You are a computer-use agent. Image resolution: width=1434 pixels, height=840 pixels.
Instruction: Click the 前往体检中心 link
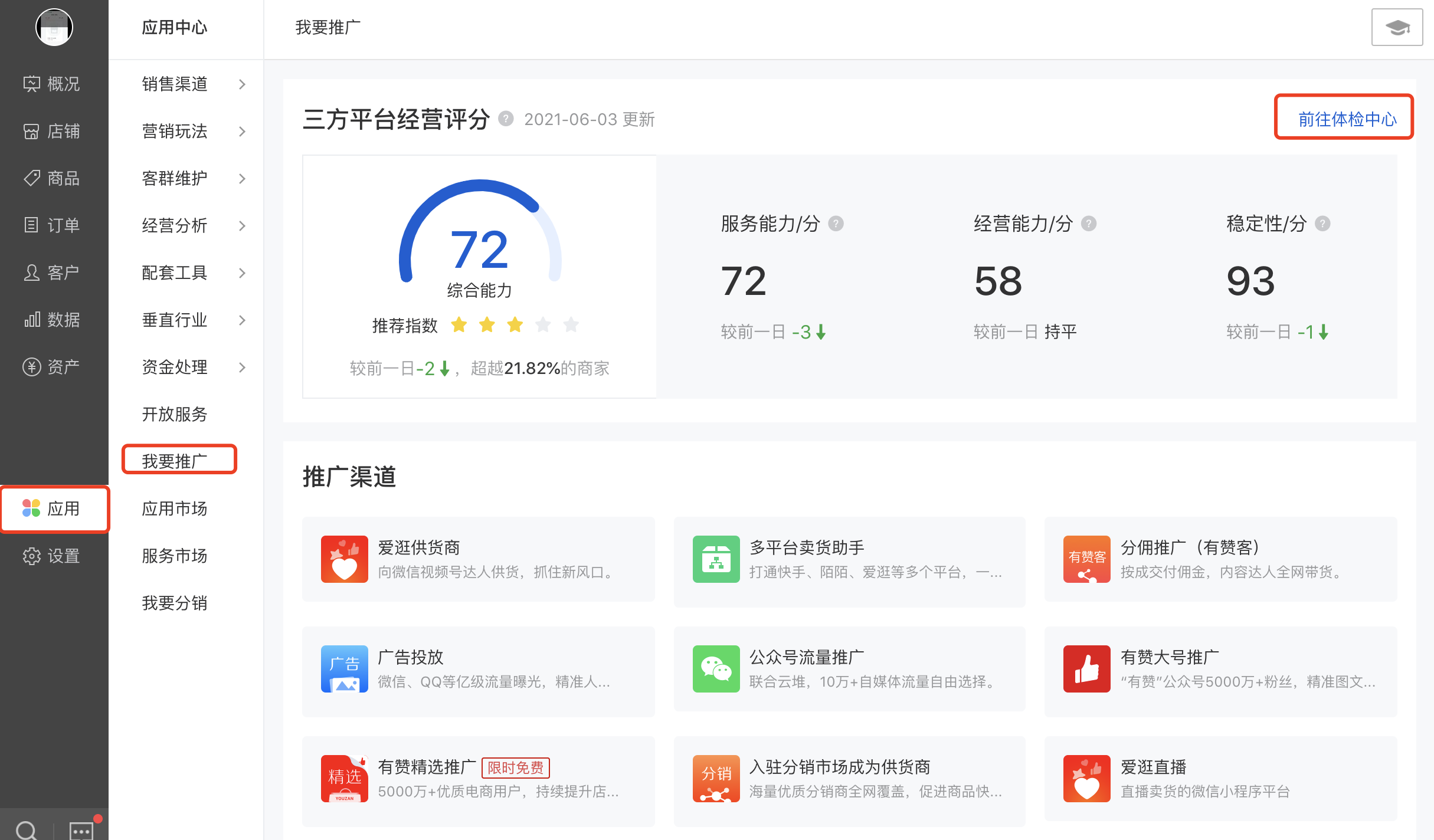click(1347, 119)
